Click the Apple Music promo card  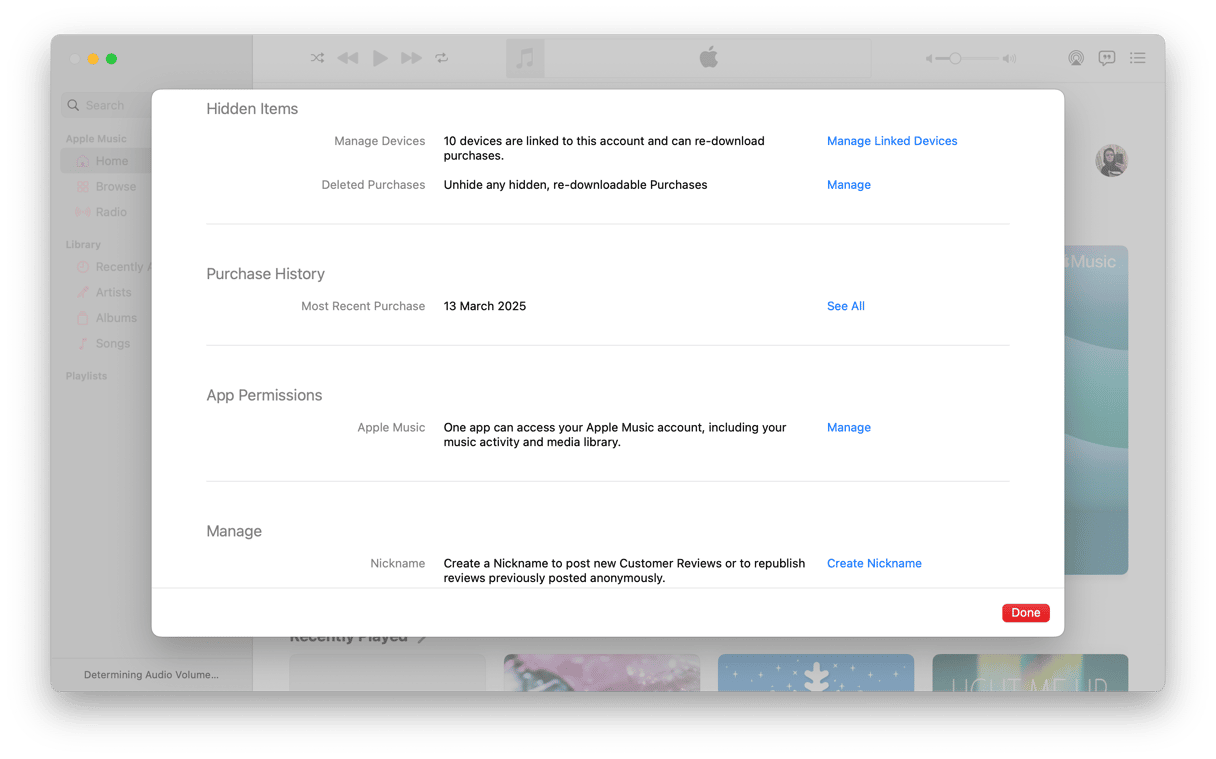pos(1096,410)
